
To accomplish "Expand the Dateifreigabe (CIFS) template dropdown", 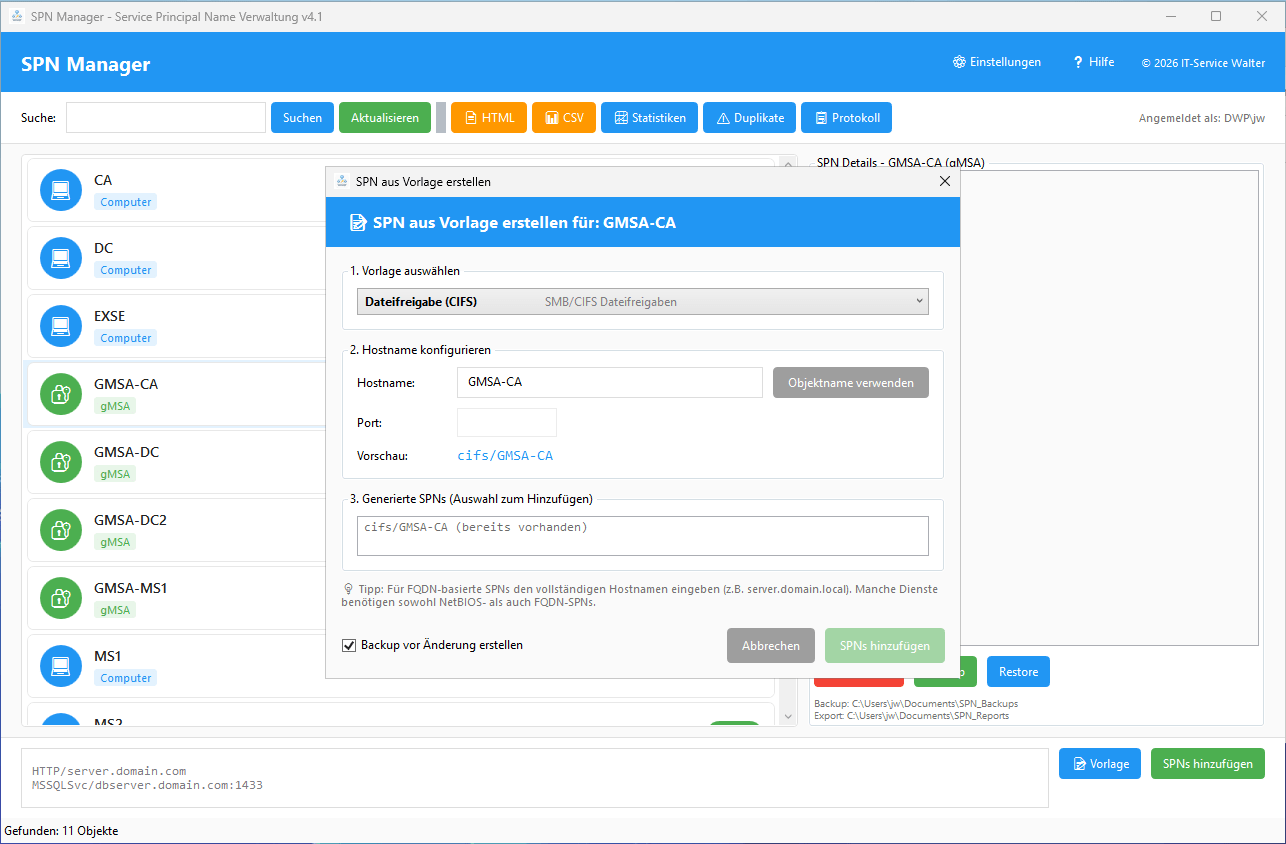I will 642,301.
